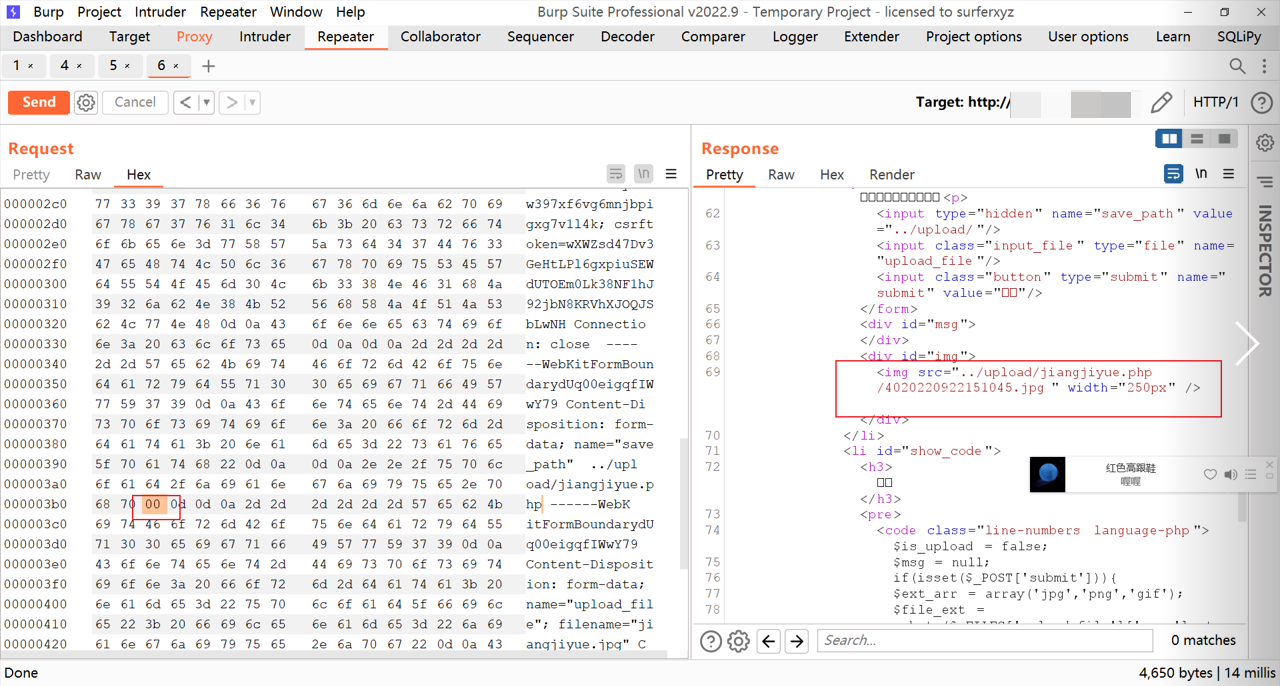Adjust the music widget volume icon
The height and width of the screenshot is (686, 1280).
1230,474
